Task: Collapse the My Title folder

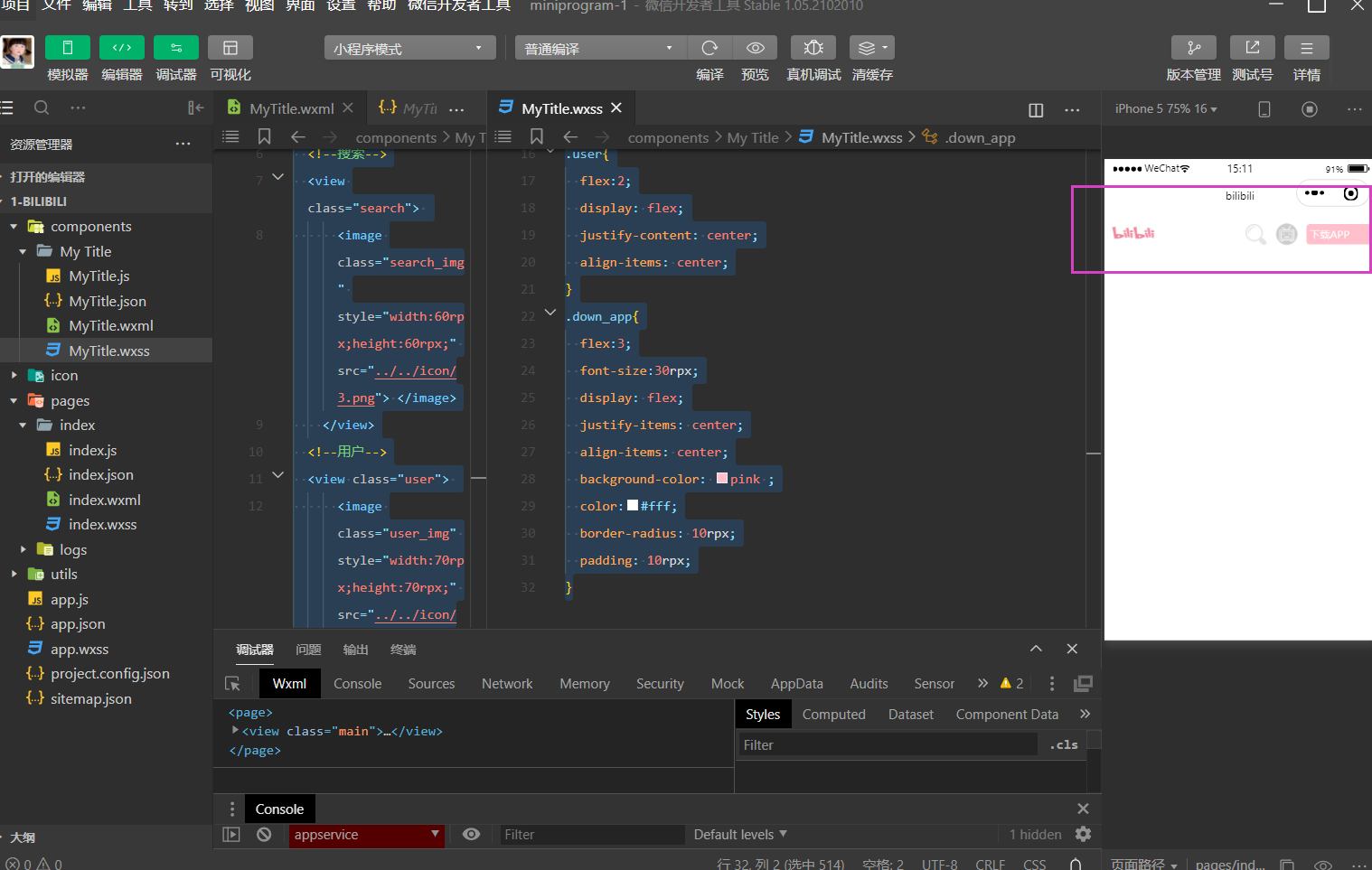Action: pos(23,251)
